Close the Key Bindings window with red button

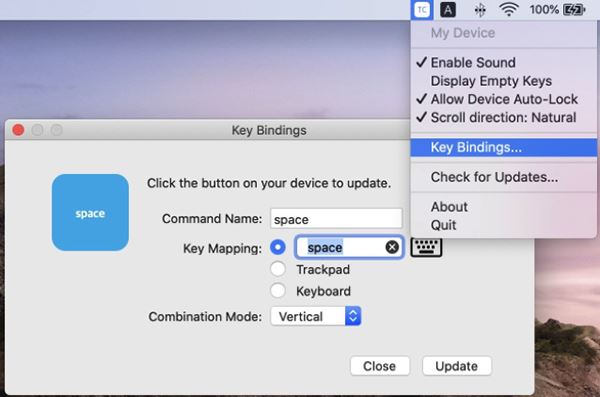[18, 130]
